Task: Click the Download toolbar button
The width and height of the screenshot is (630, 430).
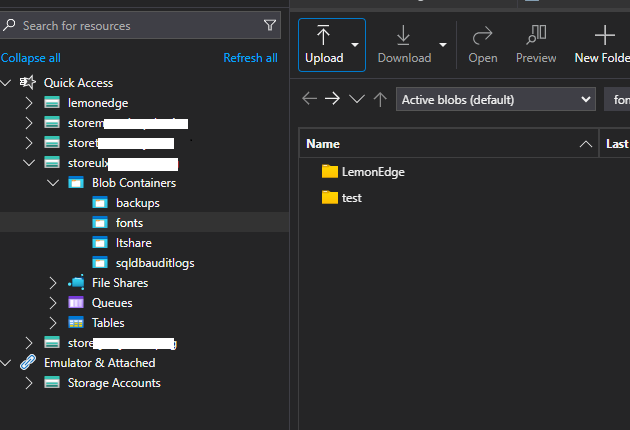Action: point(404,45)
